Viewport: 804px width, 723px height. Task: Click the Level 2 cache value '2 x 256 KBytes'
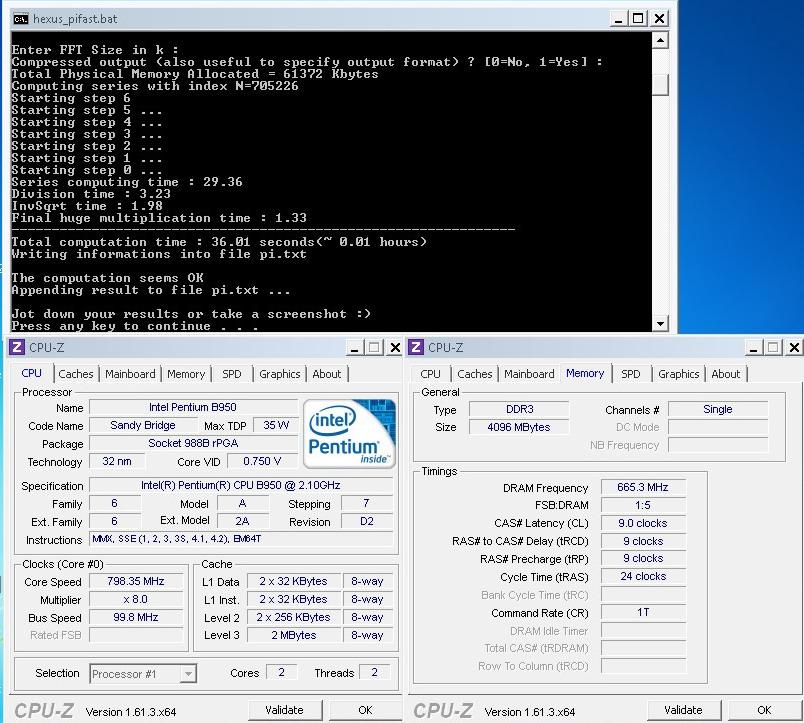coord(294,617)
